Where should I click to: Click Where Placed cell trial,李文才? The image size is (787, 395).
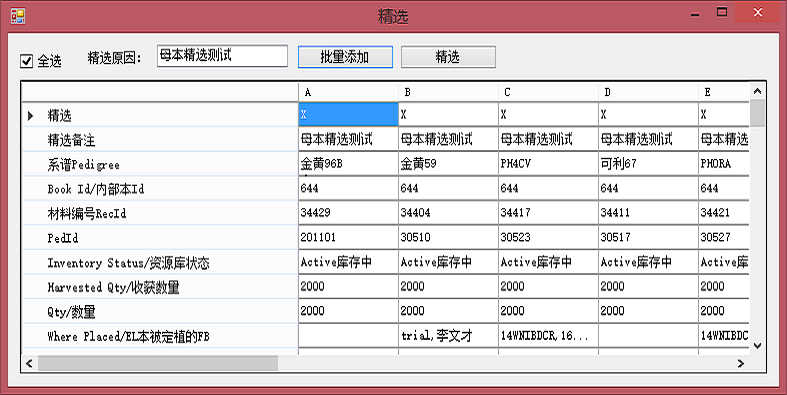tap(448, 336)
